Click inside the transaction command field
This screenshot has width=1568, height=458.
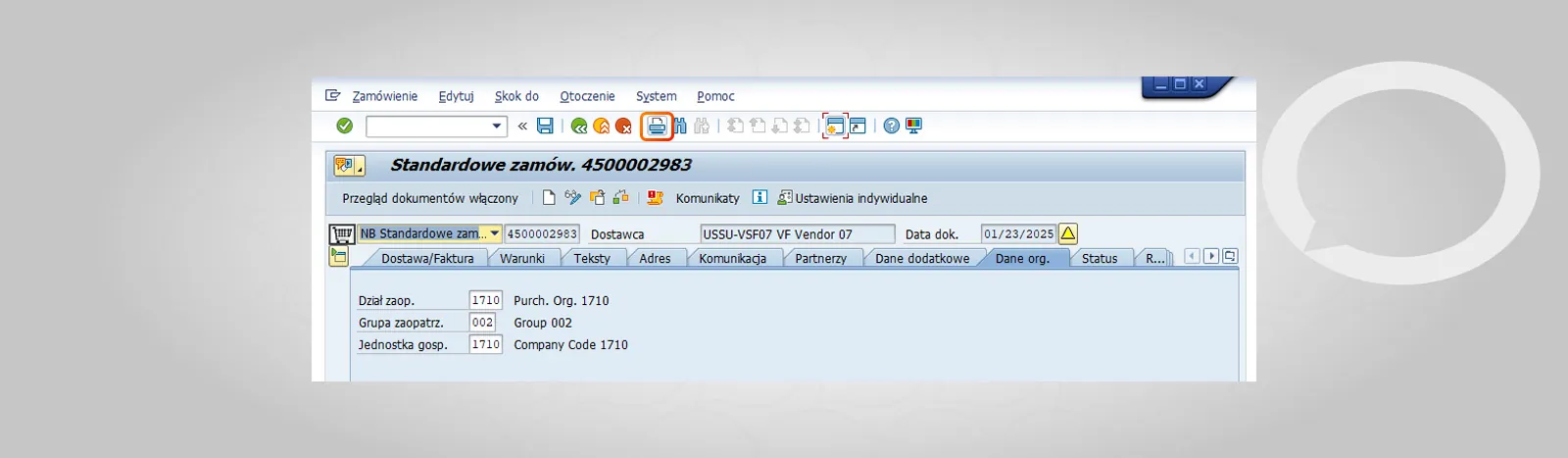click(428, 126)
